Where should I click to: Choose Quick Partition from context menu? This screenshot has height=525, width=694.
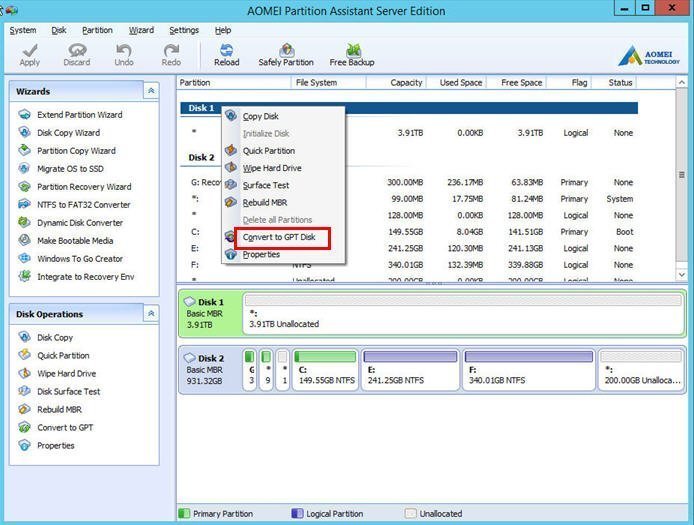[283, 151]
